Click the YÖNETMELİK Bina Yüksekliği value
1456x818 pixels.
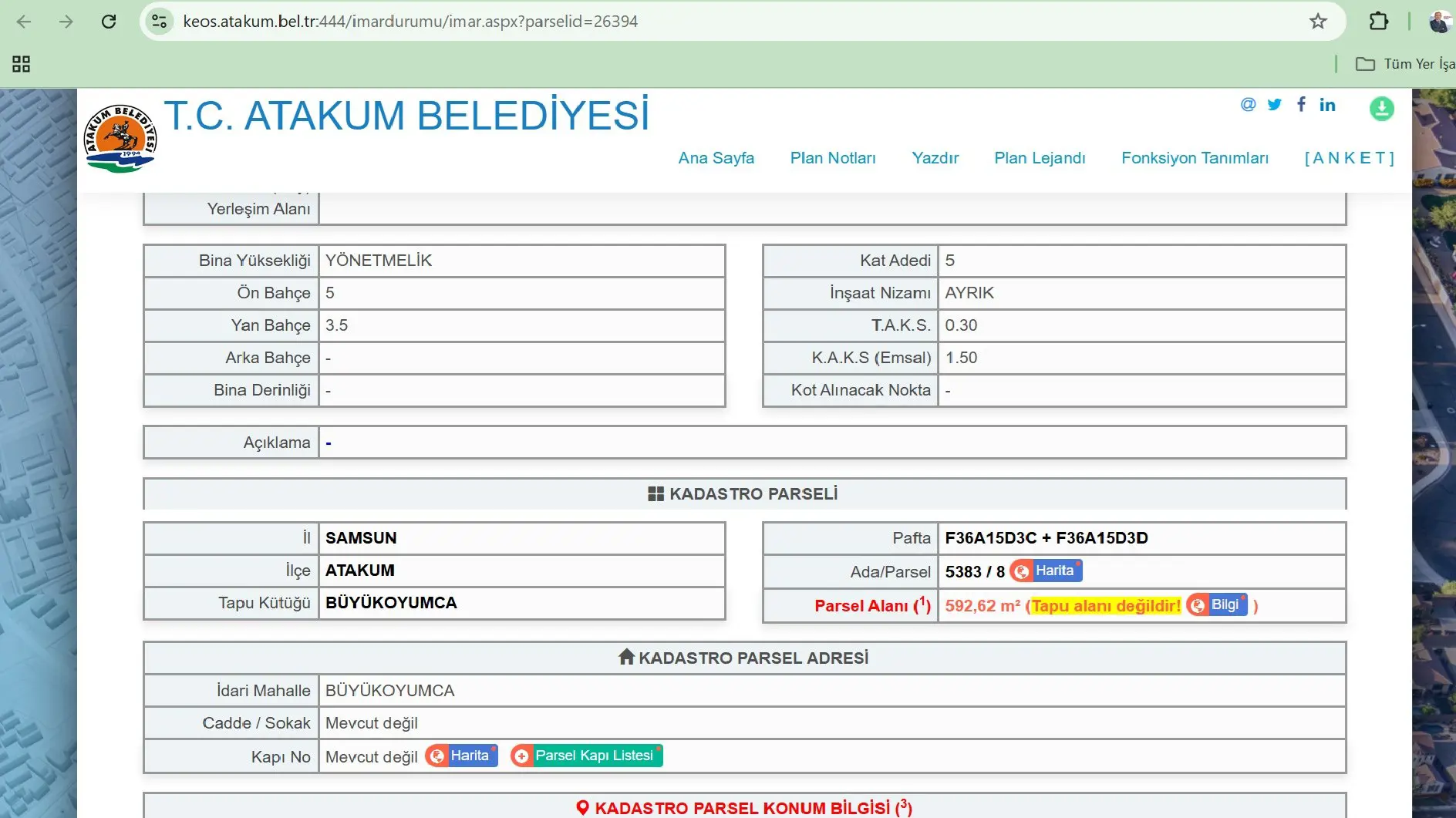379,261
